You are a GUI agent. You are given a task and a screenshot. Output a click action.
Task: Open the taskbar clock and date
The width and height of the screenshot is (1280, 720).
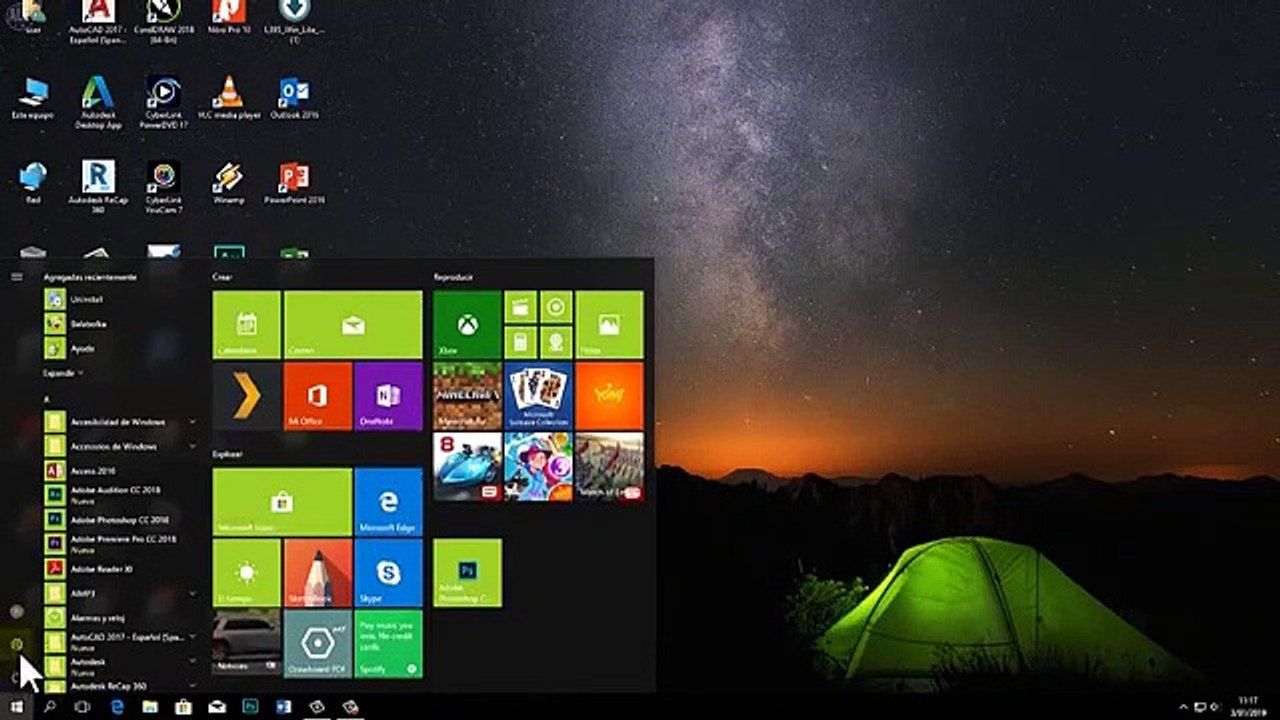click(x=1246, y=706)
